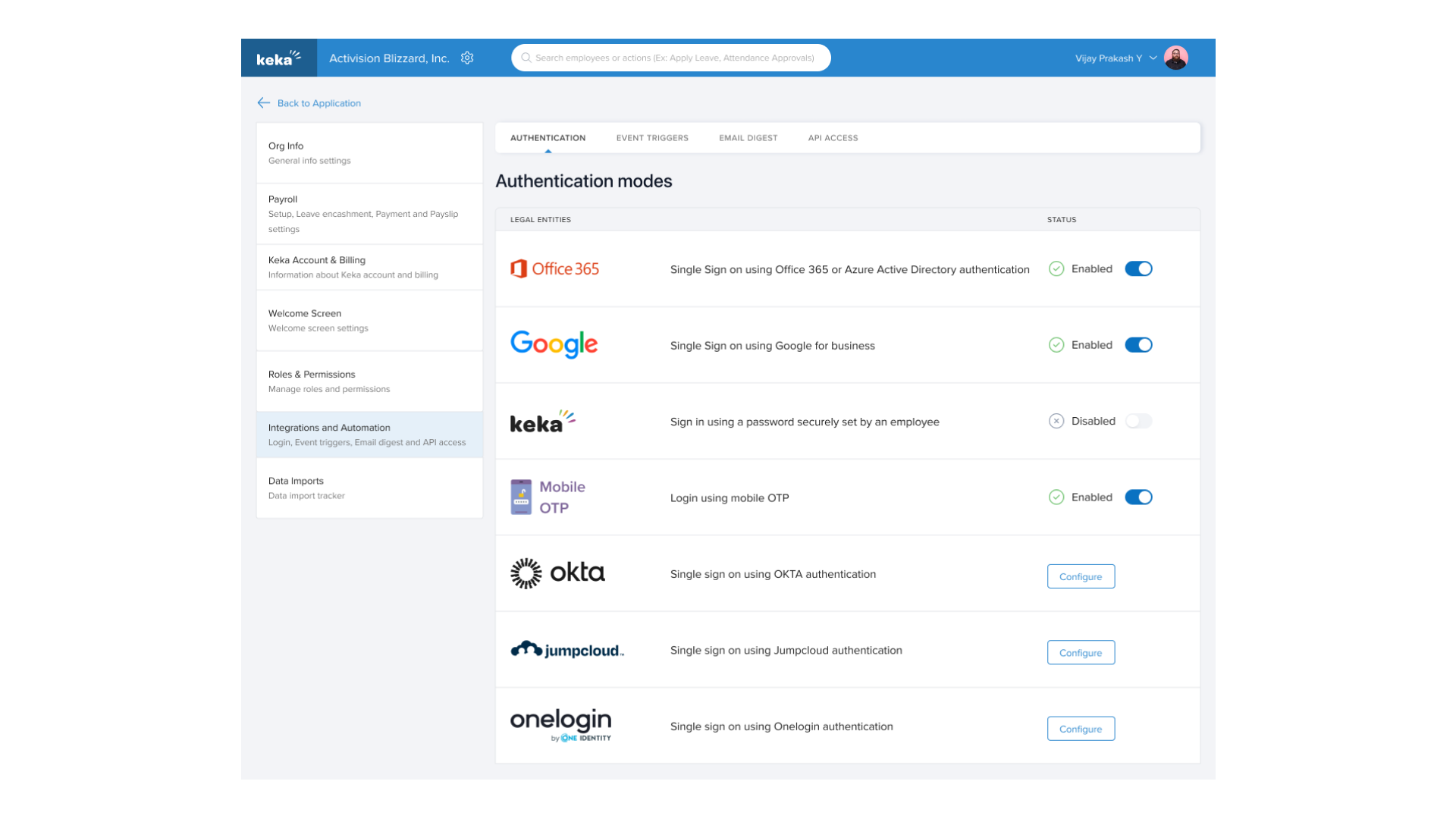Click the employee search field
This screenshot has width=1456, height=819.
(670, 58)
